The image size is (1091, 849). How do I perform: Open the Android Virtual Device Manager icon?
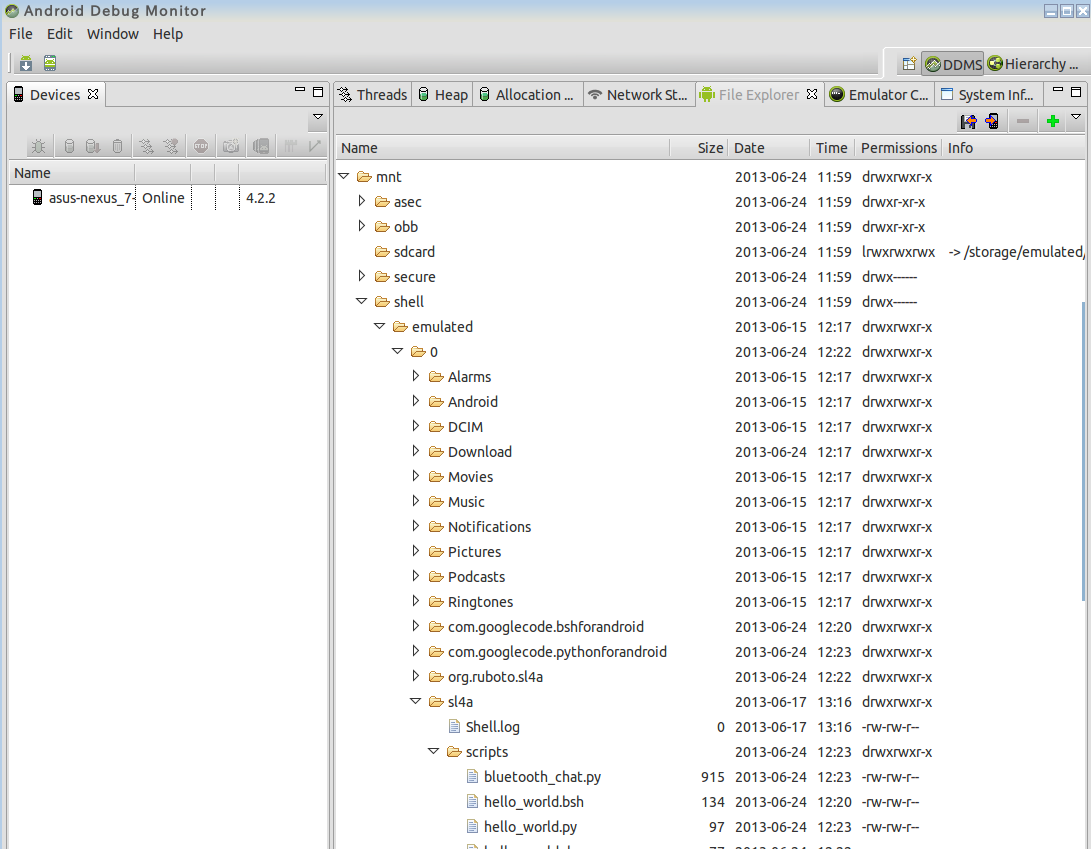pos(50,63)
